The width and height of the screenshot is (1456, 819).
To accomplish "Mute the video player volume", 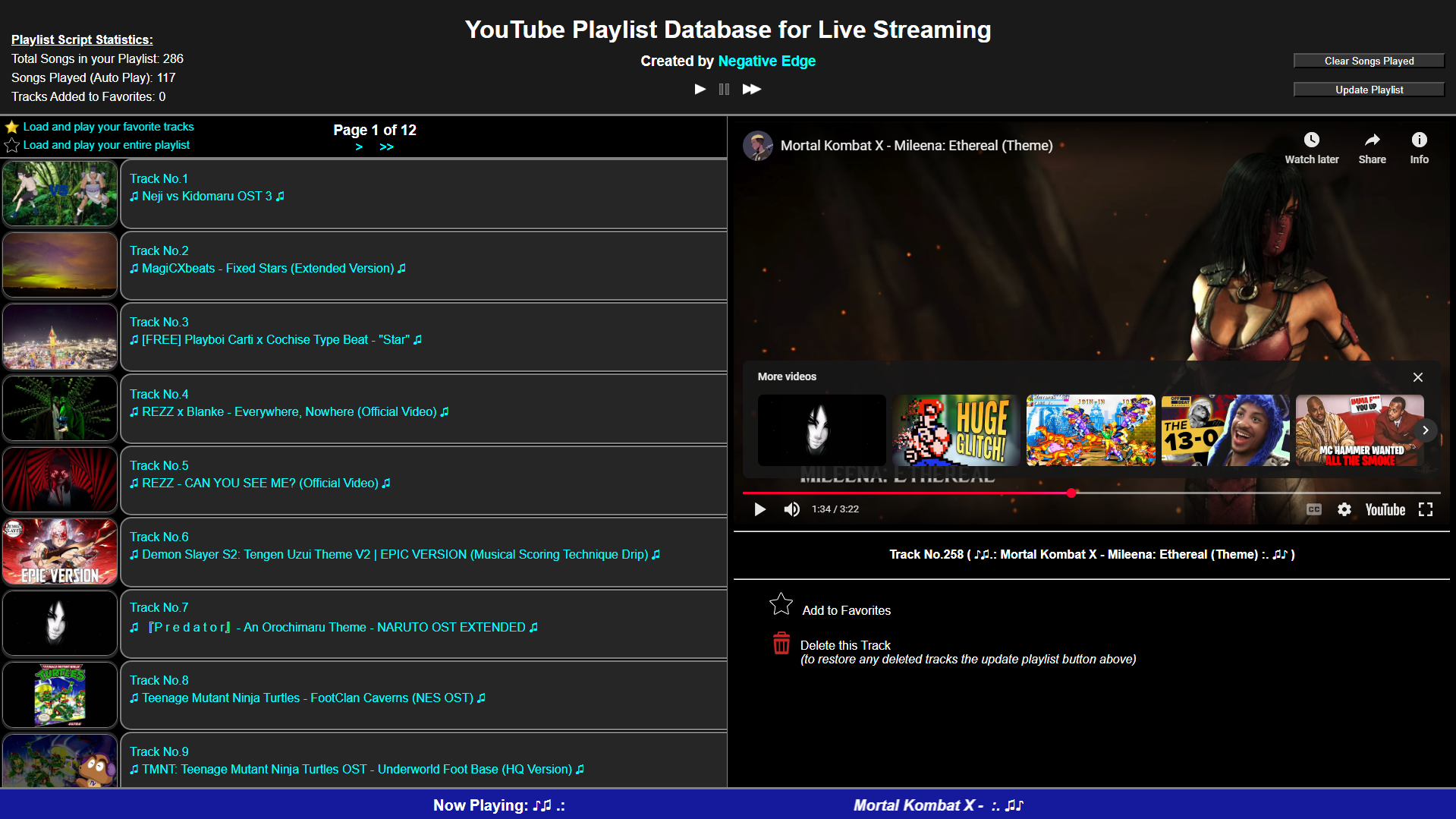I will 791,509.
